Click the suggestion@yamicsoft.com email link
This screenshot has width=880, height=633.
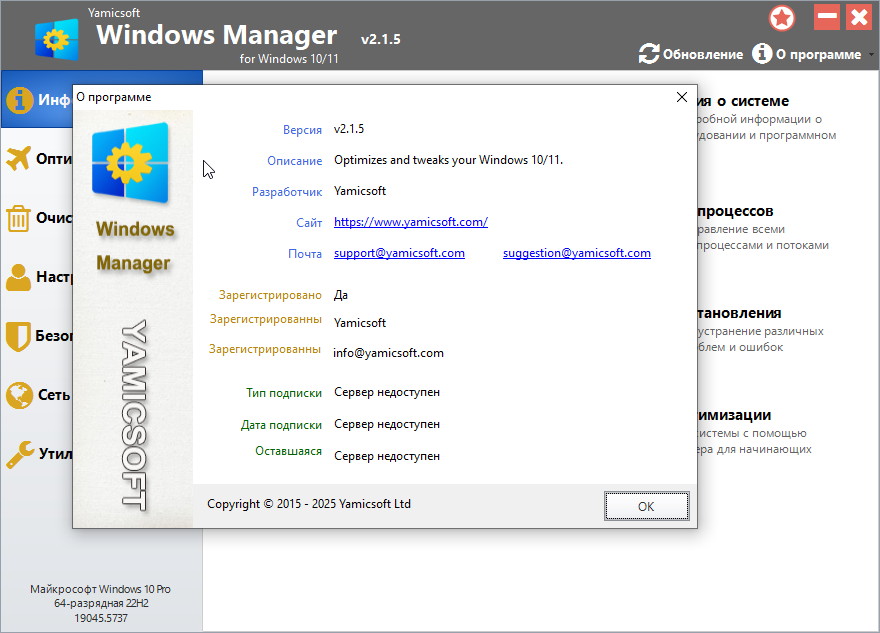577,253
